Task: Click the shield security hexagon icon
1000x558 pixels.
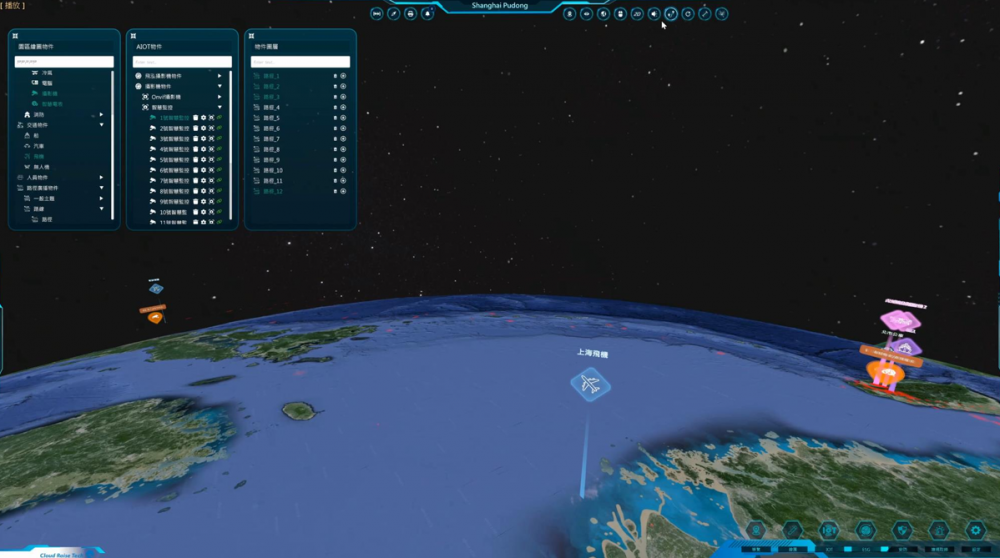Action: [902, 530]
